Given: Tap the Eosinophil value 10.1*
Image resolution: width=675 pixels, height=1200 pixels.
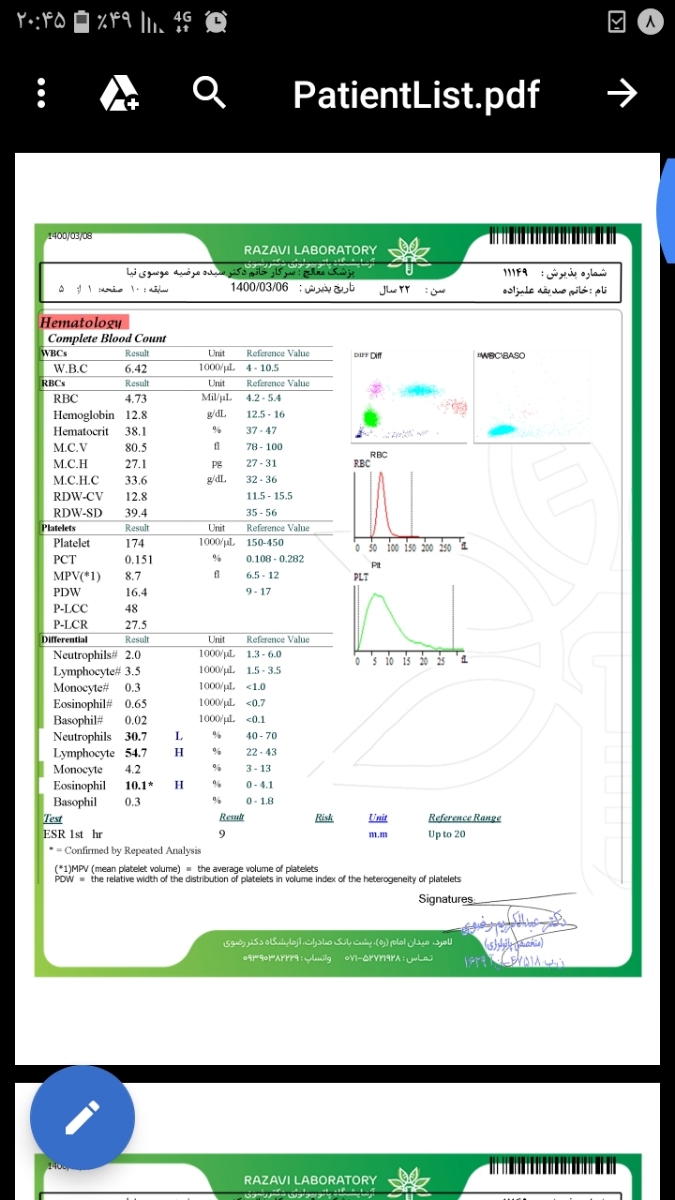Looking at the screenshot, I should [x=139, y=785].
